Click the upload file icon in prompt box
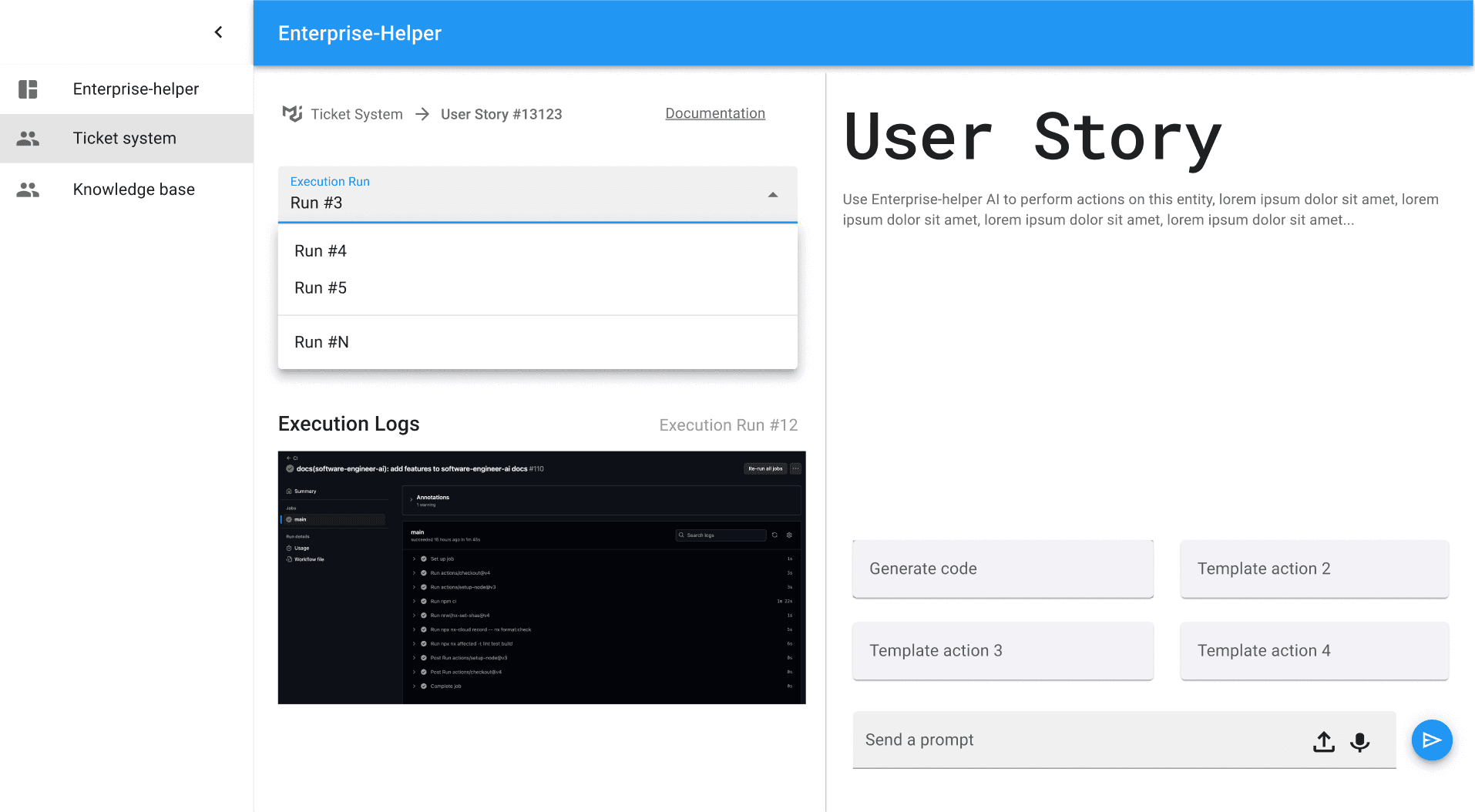 coord(1323,741)
